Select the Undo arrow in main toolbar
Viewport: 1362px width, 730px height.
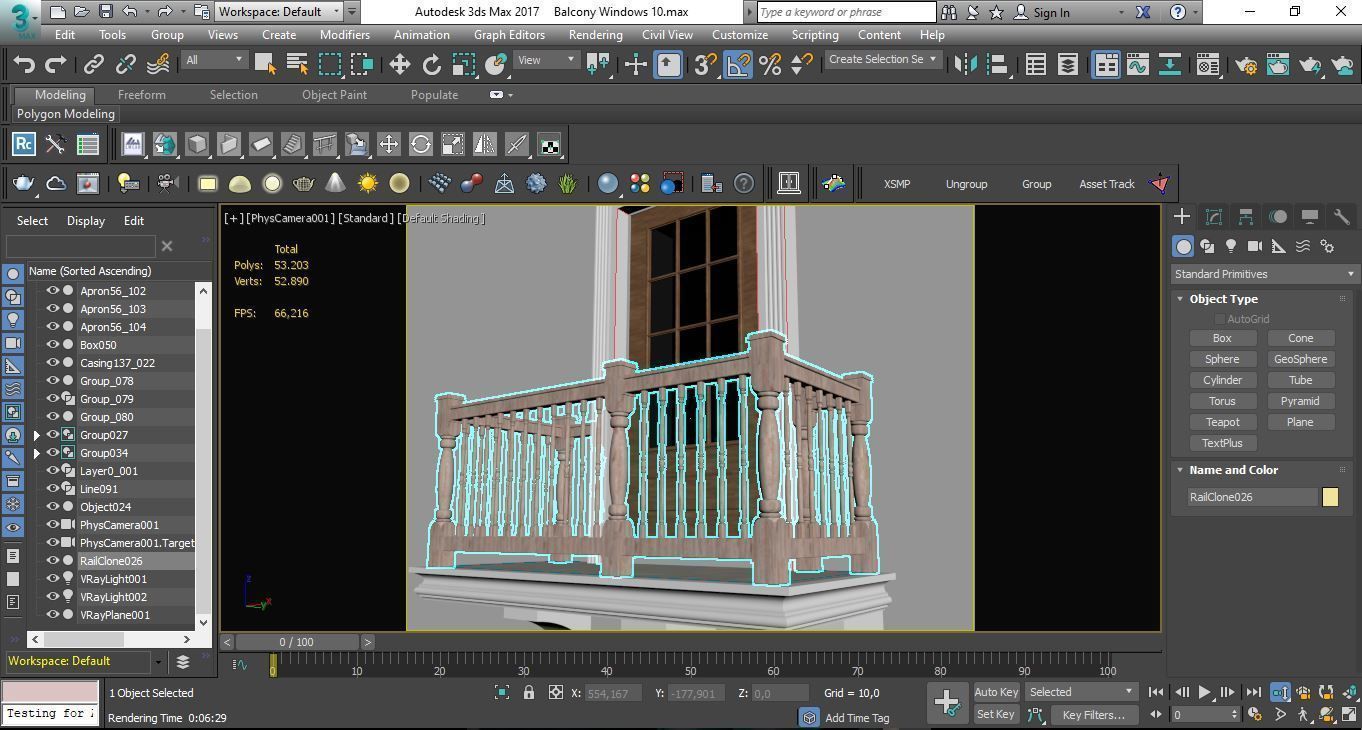tap(24, 64)
